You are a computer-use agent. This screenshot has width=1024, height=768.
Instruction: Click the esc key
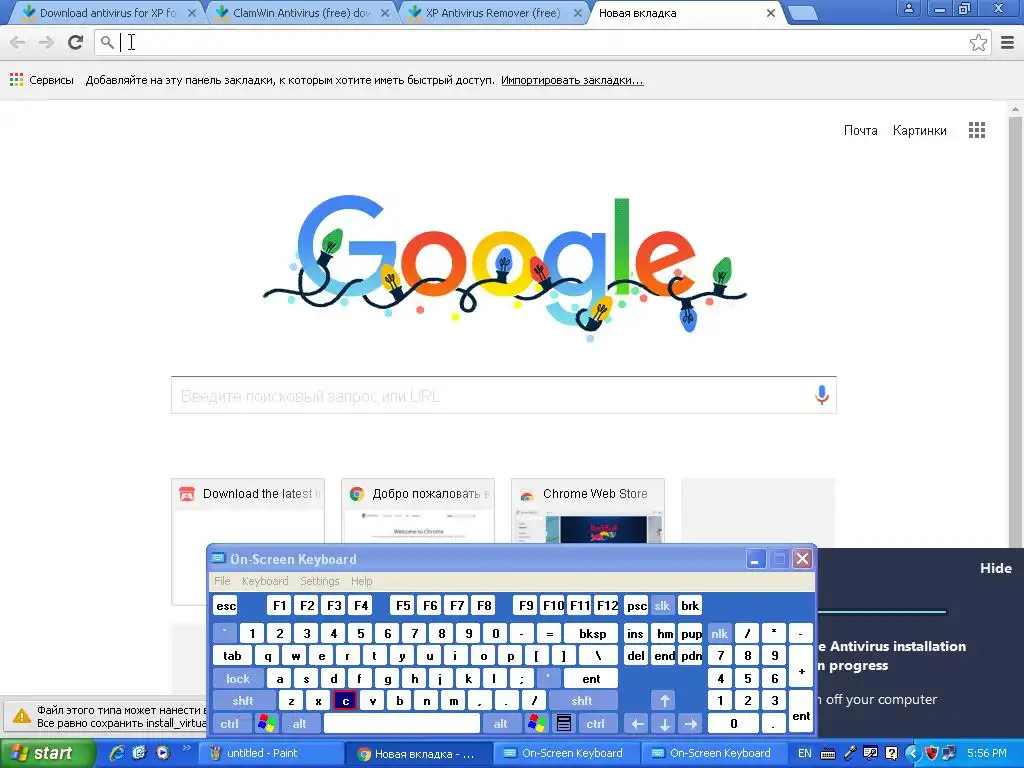tap(226, 605)
